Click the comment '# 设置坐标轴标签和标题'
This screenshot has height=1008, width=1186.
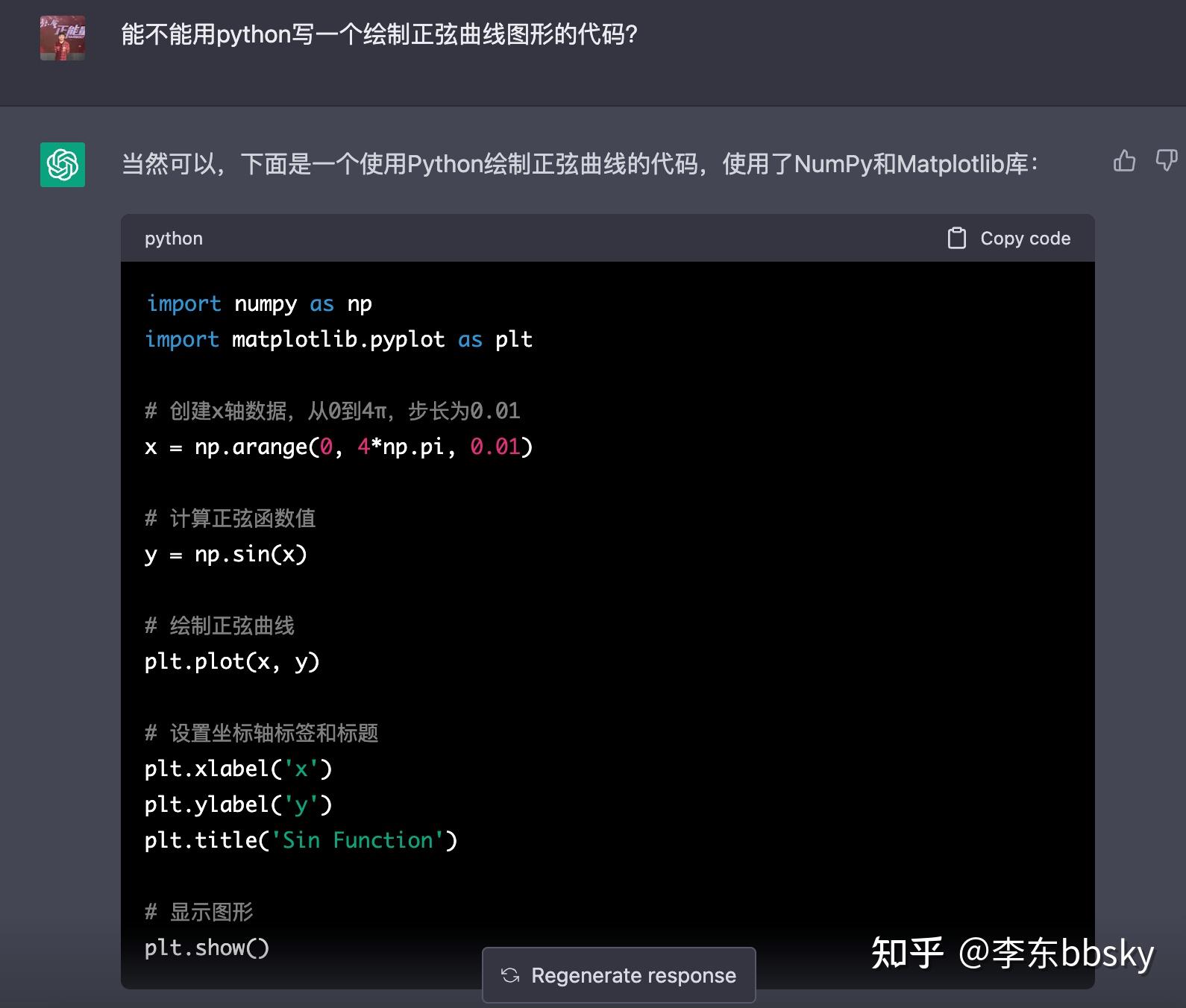(x=262, y=733)
